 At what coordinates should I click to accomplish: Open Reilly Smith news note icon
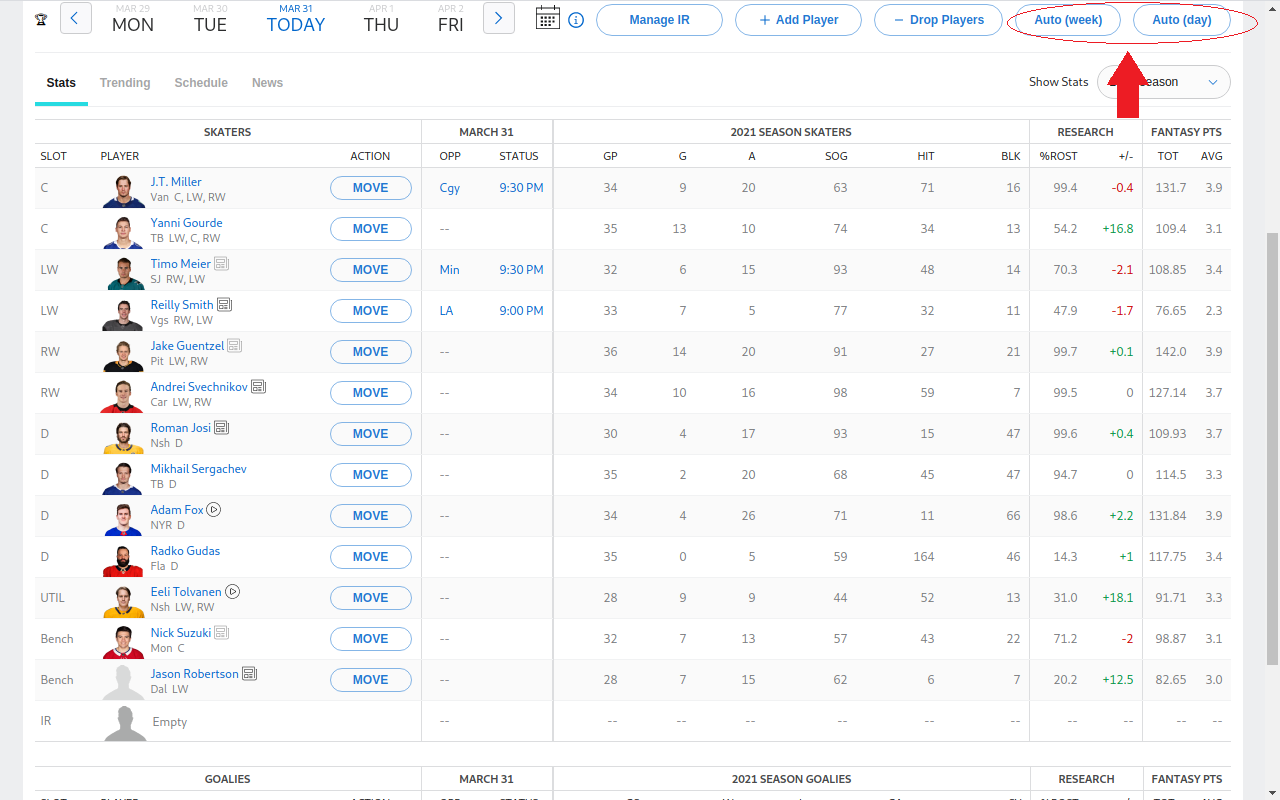[x=225, y=305]
